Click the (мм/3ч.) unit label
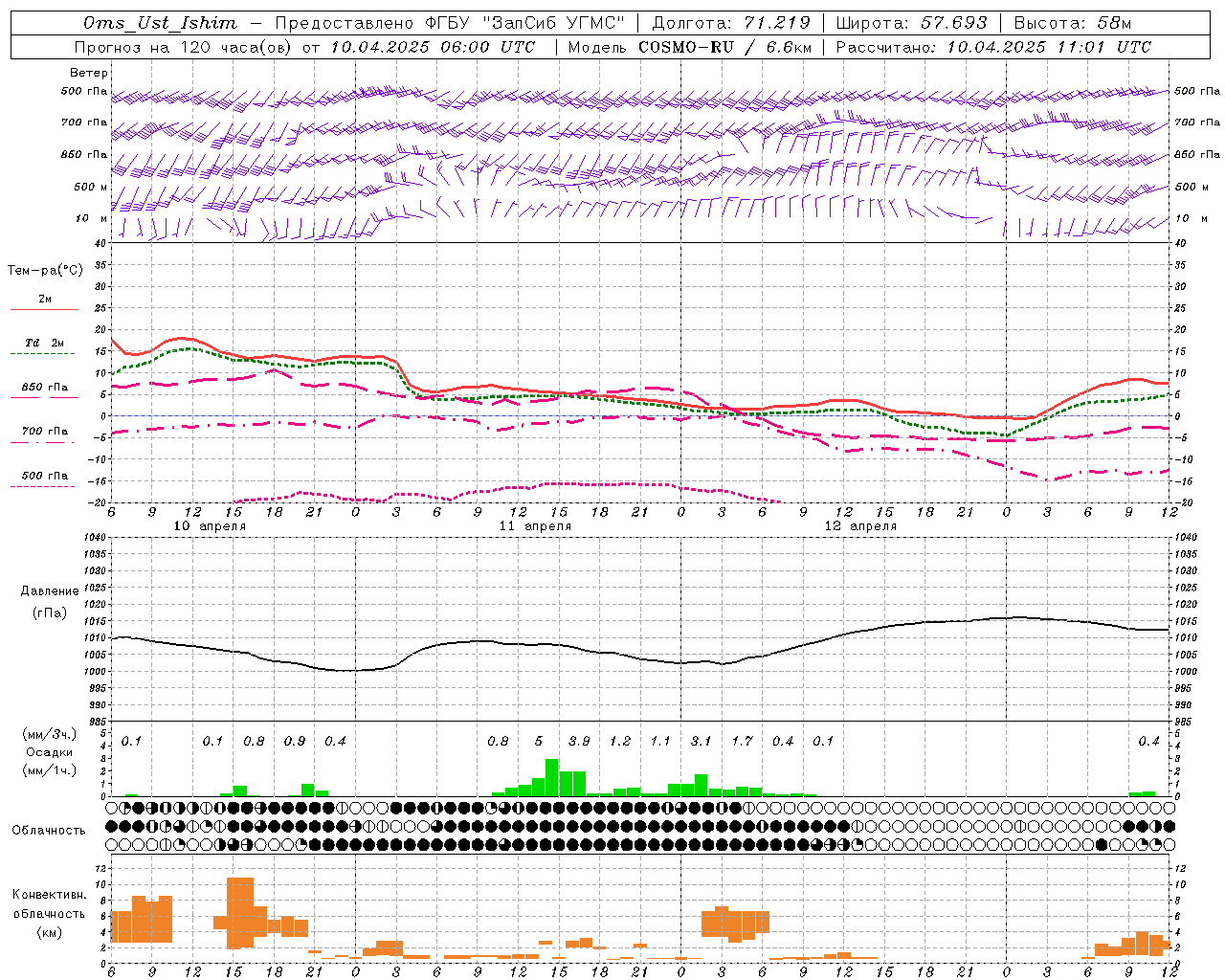Image resolution: width=1225 pixels, height=980 pixels. (x=50, y=734)
